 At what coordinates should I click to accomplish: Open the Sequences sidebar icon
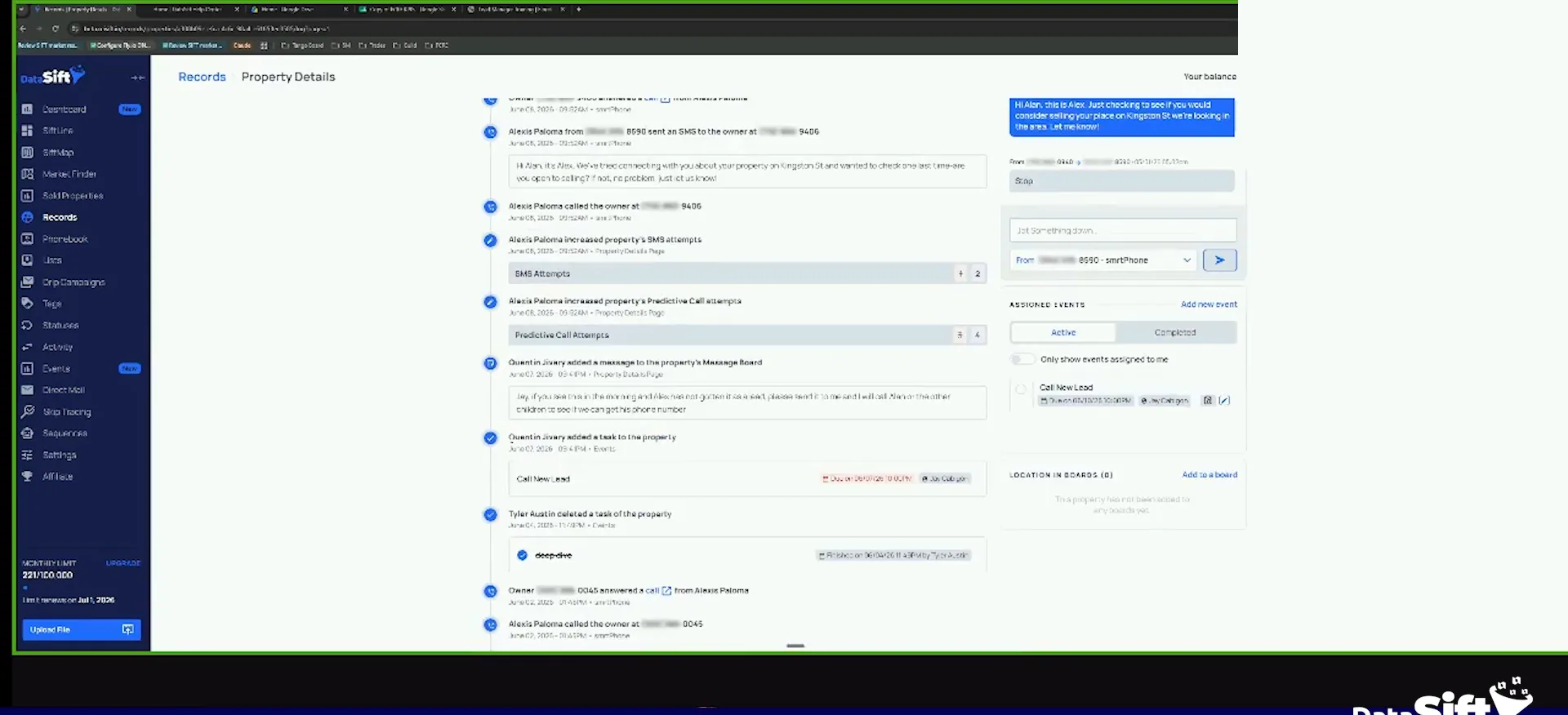tap(27, 433)
